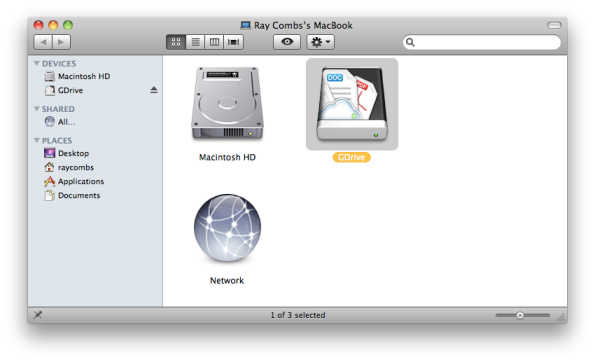Viewport: 595px width, 362px height.
Task: Go forward with the right arrow button
Action: point(61,42)
